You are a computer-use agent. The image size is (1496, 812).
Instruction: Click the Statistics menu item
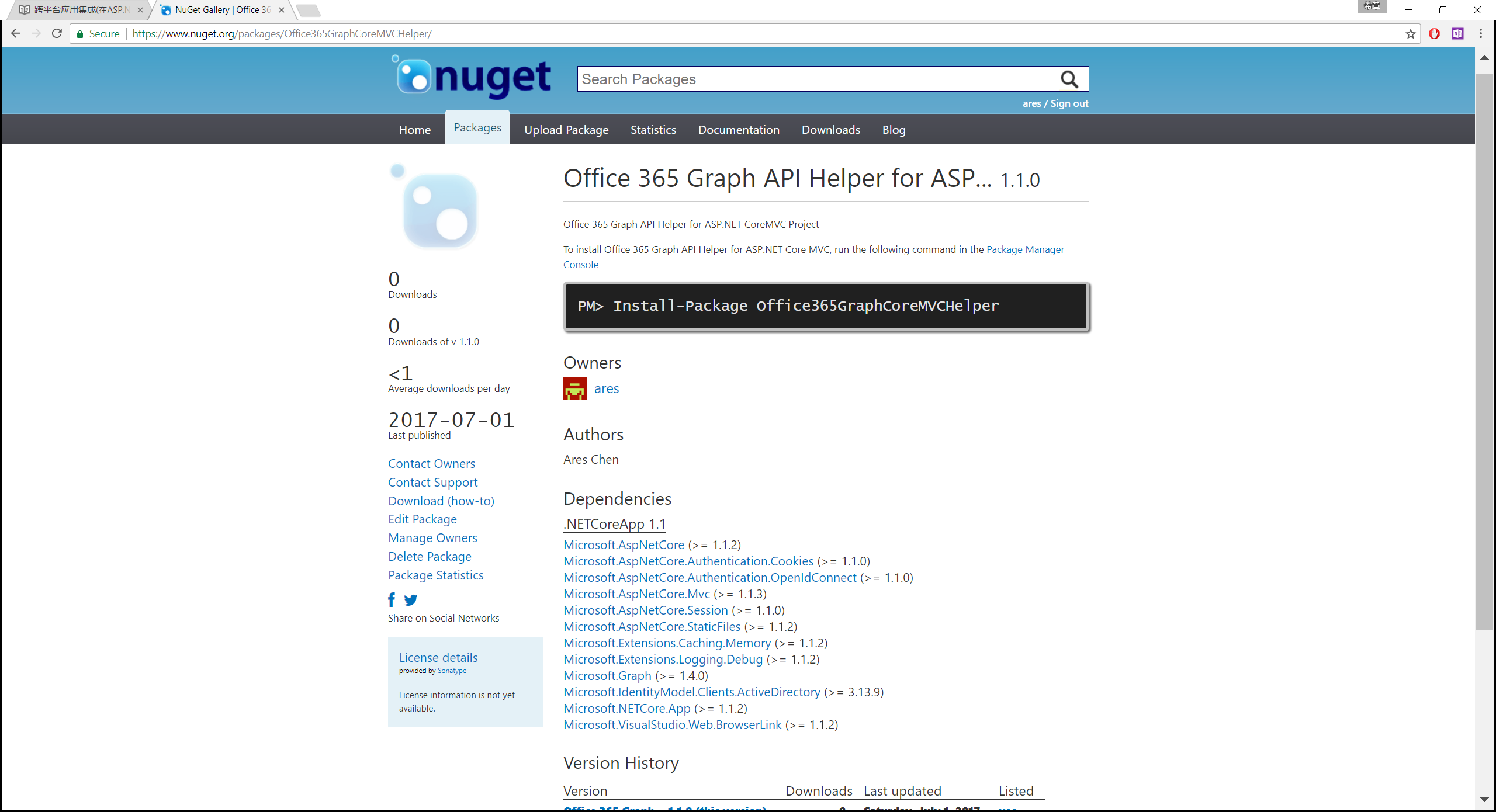[x=652, y=129]
